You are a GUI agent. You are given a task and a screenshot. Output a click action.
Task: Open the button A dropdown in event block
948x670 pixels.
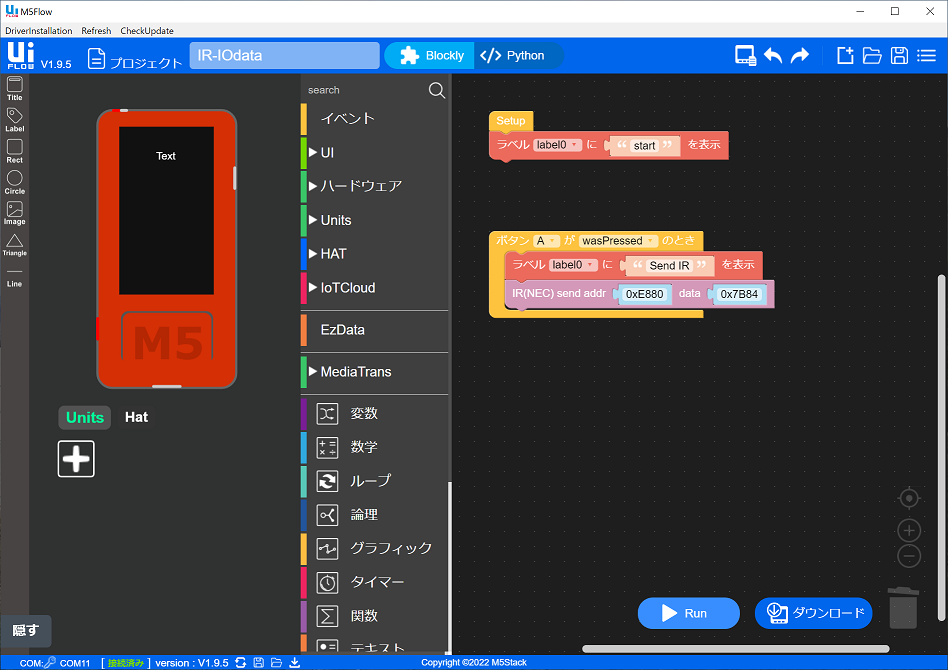545,241
